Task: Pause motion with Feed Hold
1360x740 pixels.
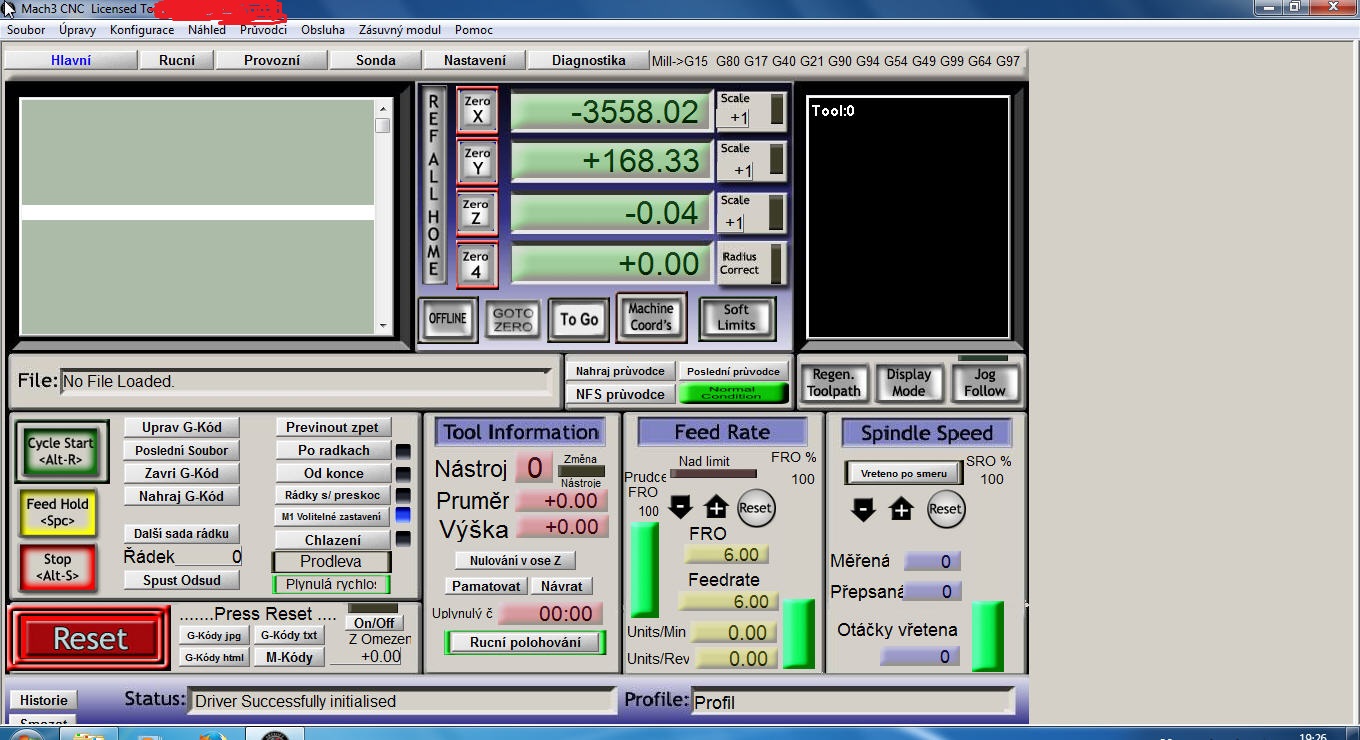Action: point(57,512)
